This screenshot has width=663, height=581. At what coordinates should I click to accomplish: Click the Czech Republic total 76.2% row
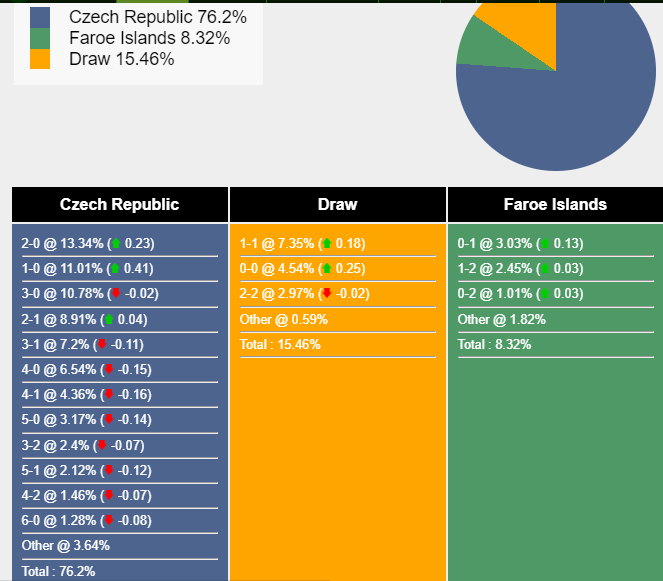click(x=59, y=571)
